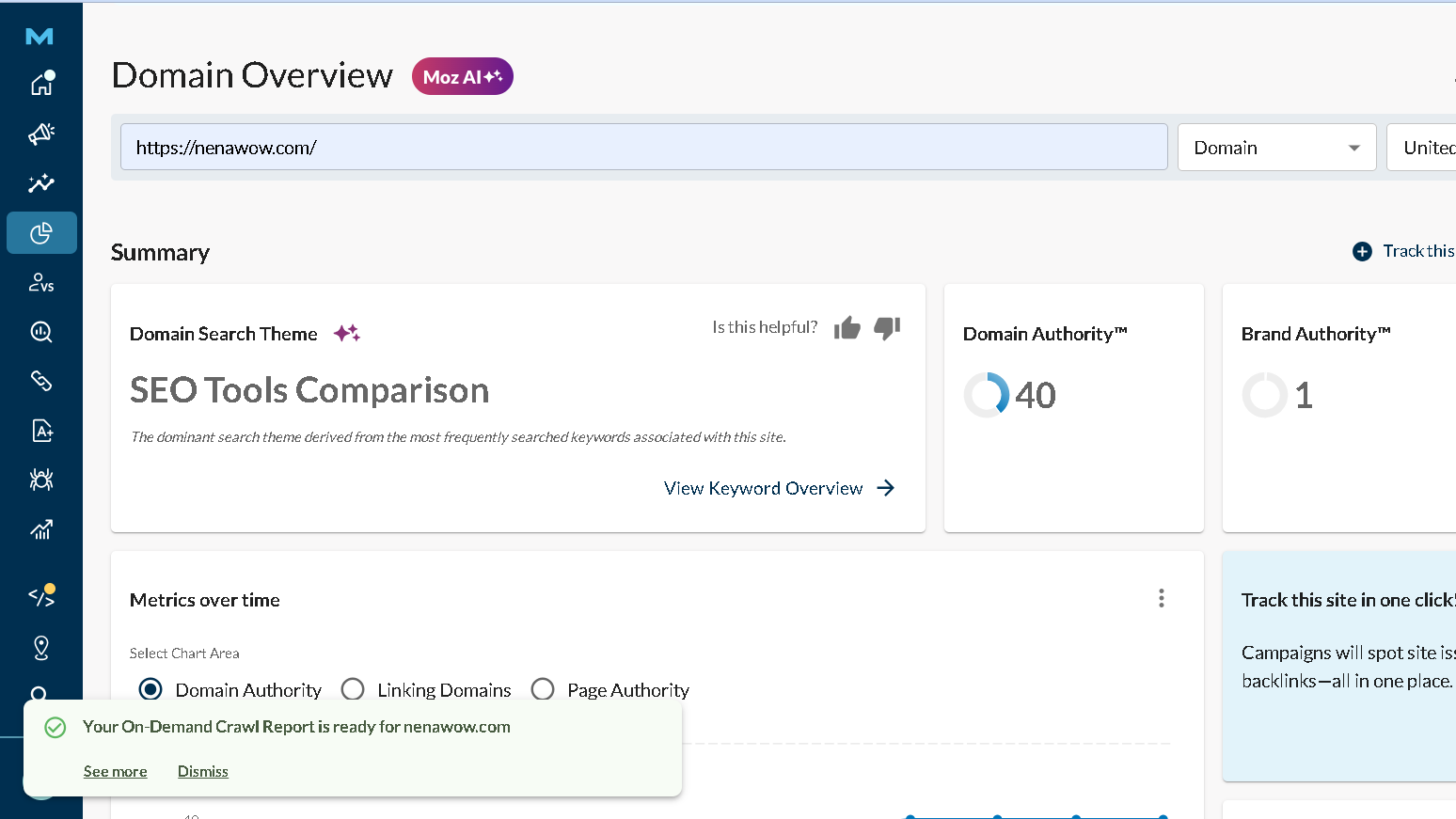Give a thumbs up to the Domain Search Theme
The image size is (1456, 819).
click(x=847, y=327)
